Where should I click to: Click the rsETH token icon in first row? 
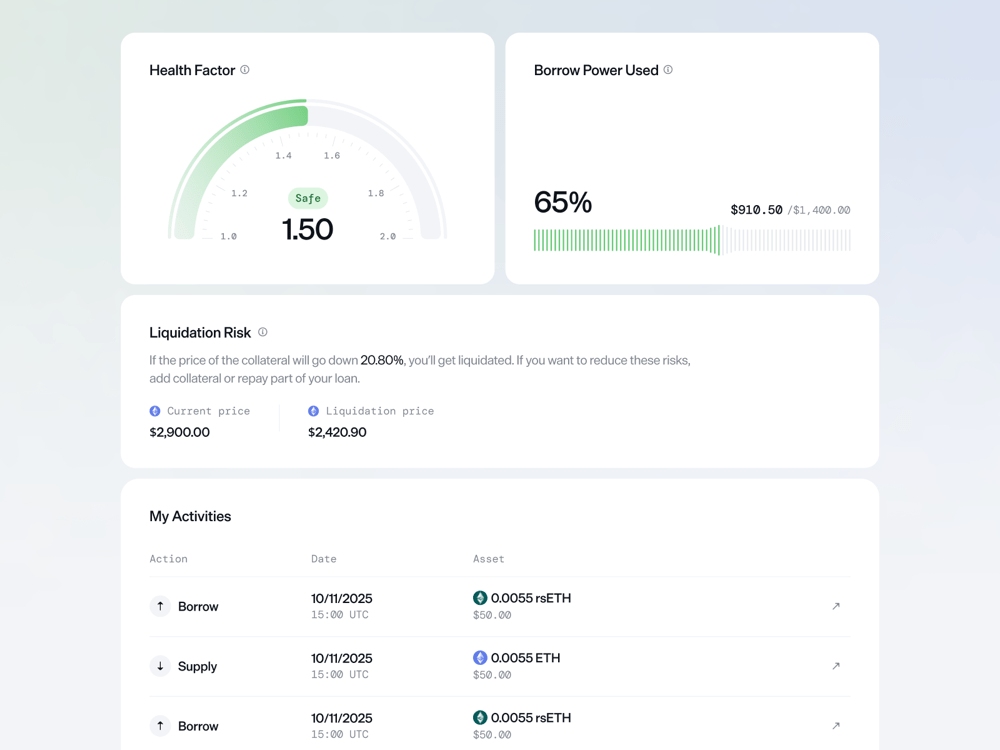[480, 598]
